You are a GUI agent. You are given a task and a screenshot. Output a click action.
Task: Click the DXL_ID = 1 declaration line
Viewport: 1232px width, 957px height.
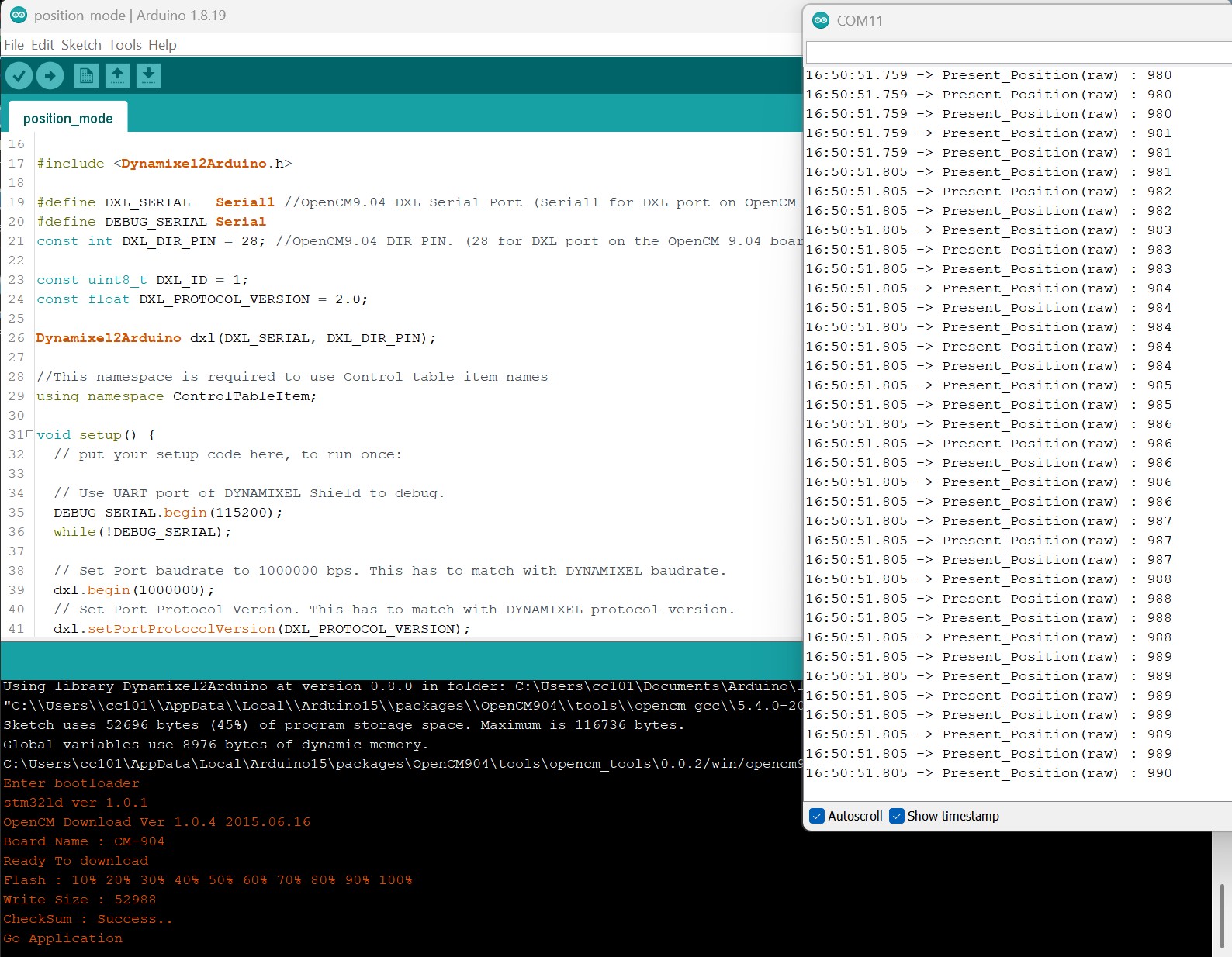[143, 279]
